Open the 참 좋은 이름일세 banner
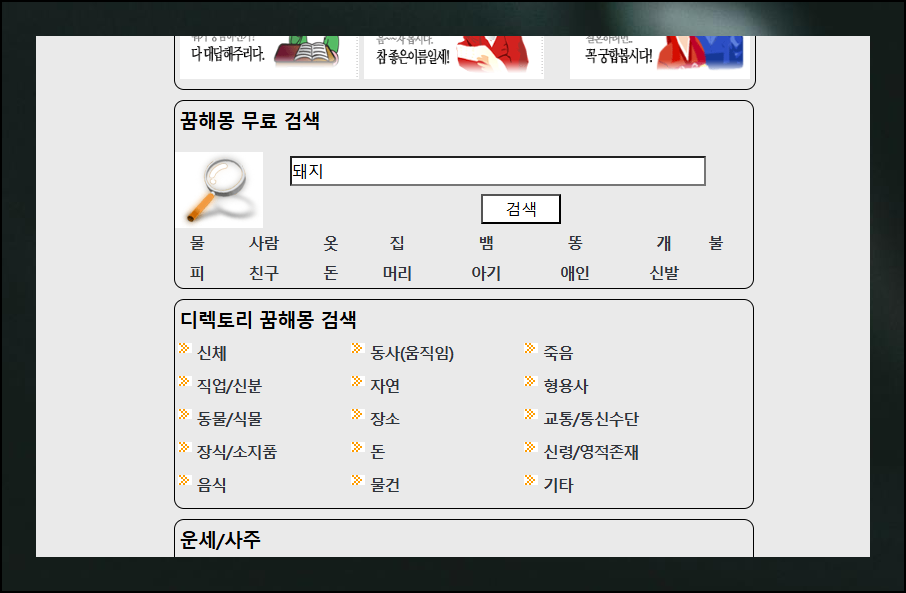This screenshot has height=593, width=906. [454, 57]
